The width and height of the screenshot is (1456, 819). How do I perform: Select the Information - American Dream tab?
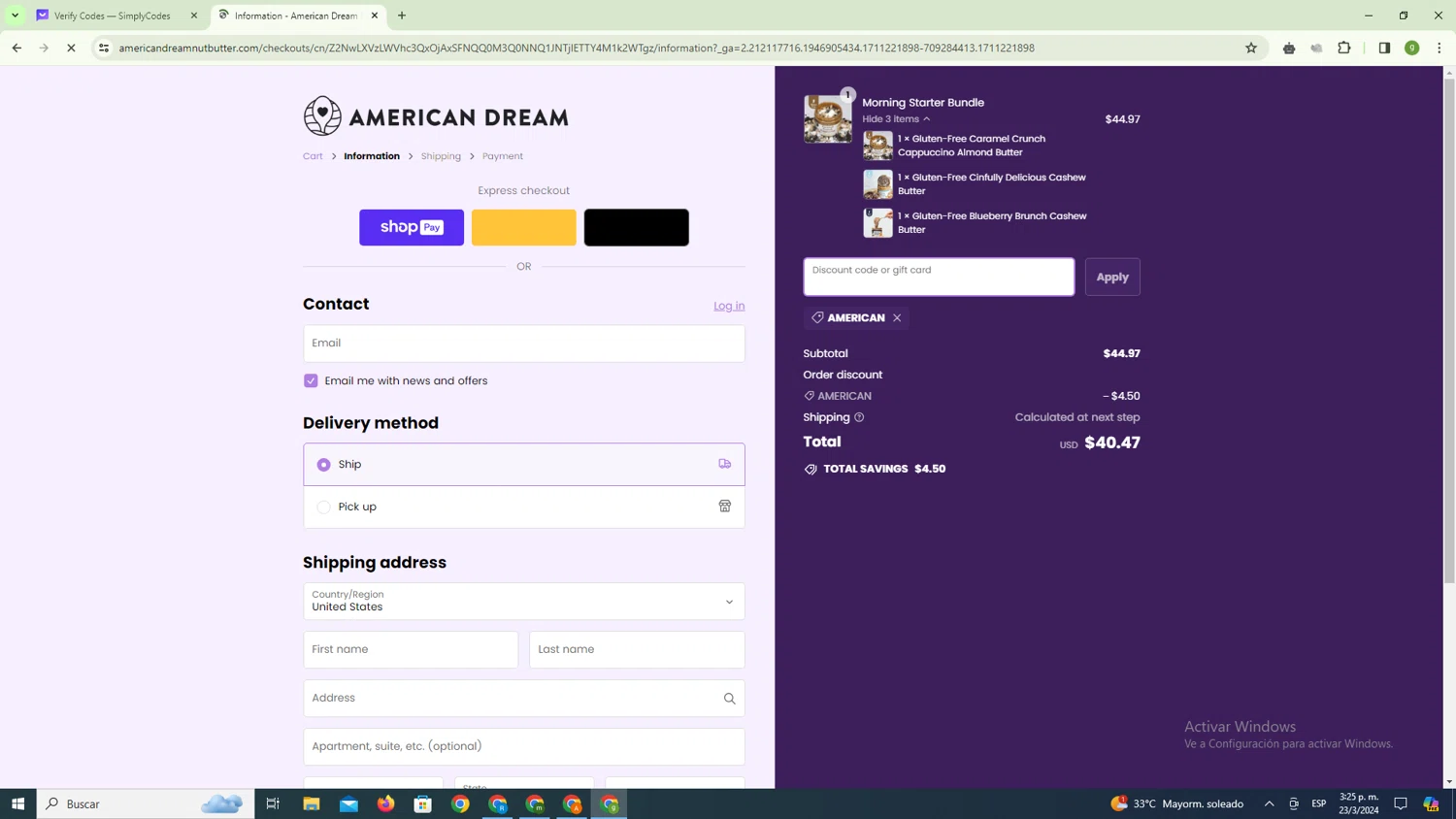tap(296, 16)
